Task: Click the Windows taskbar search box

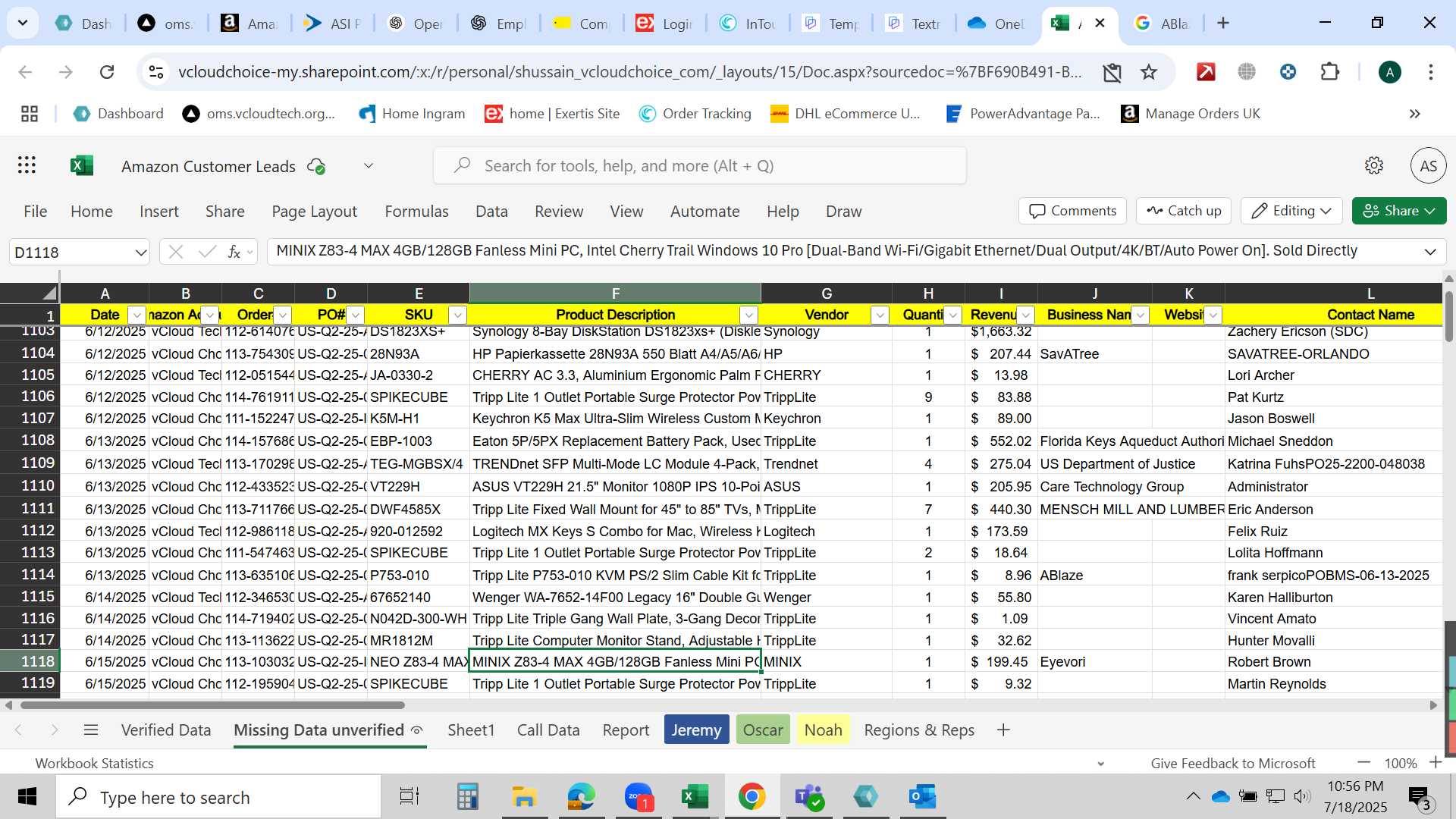Action: pos(218,797)
